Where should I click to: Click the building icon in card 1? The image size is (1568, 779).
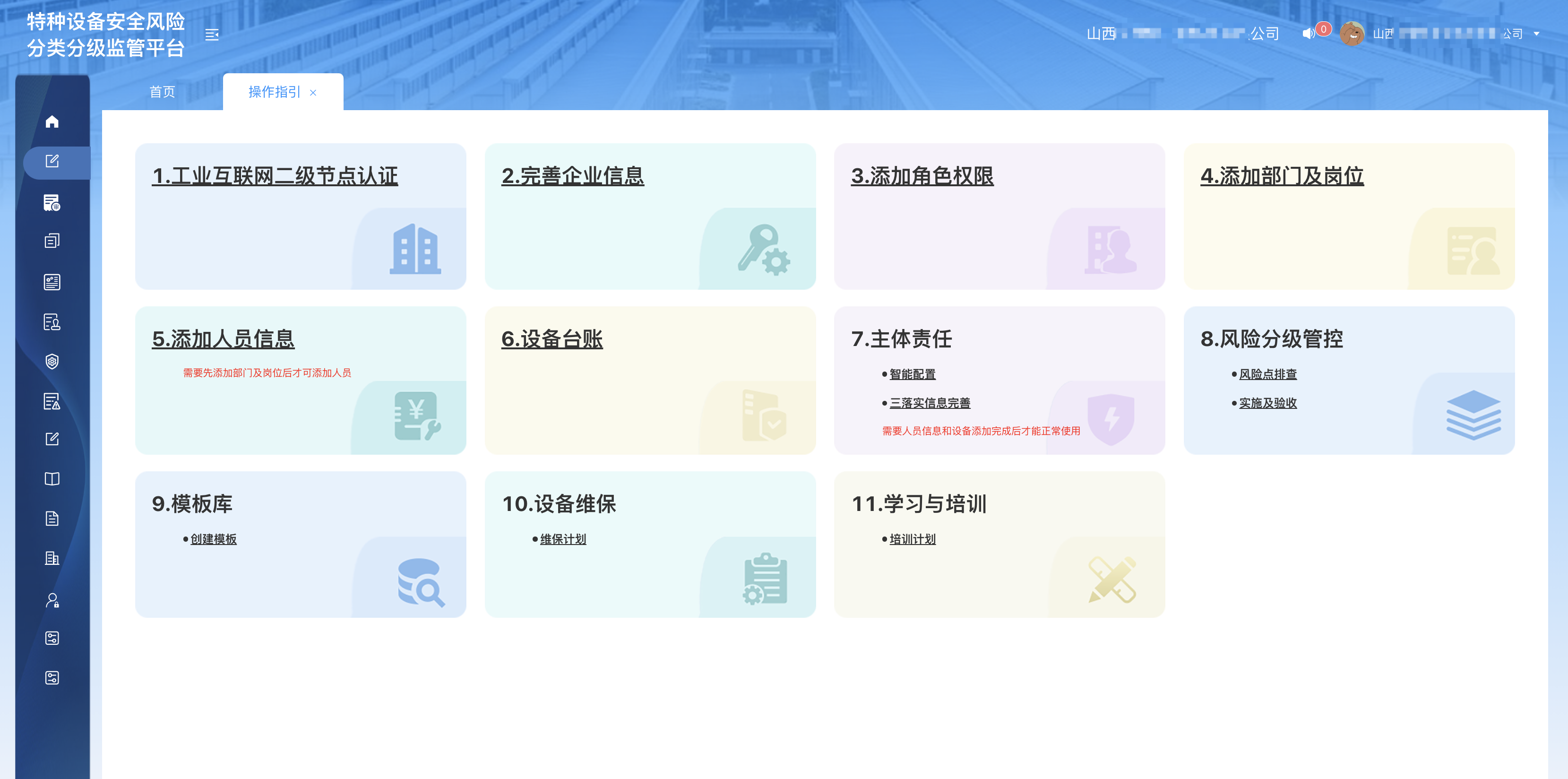(x=415, y=249)
